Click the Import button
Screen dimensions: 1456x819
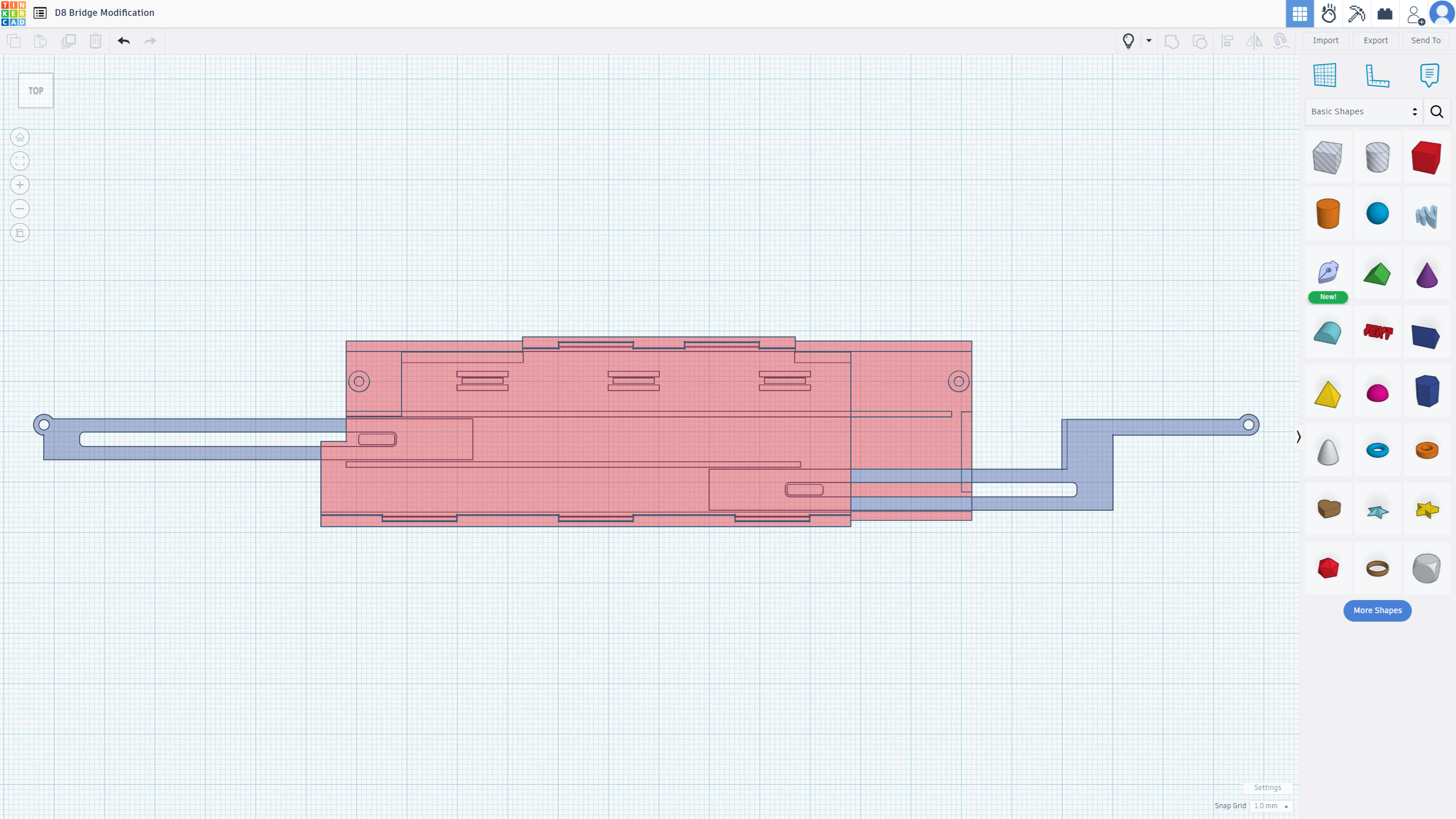[x=1326, y=40]
